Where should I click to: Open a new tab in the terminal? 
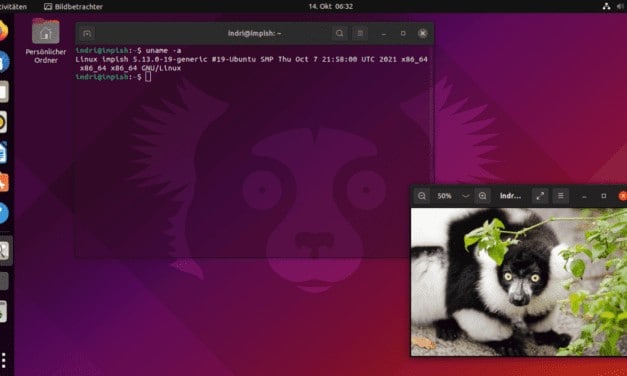pyautogui.click(x=87, y=34)
